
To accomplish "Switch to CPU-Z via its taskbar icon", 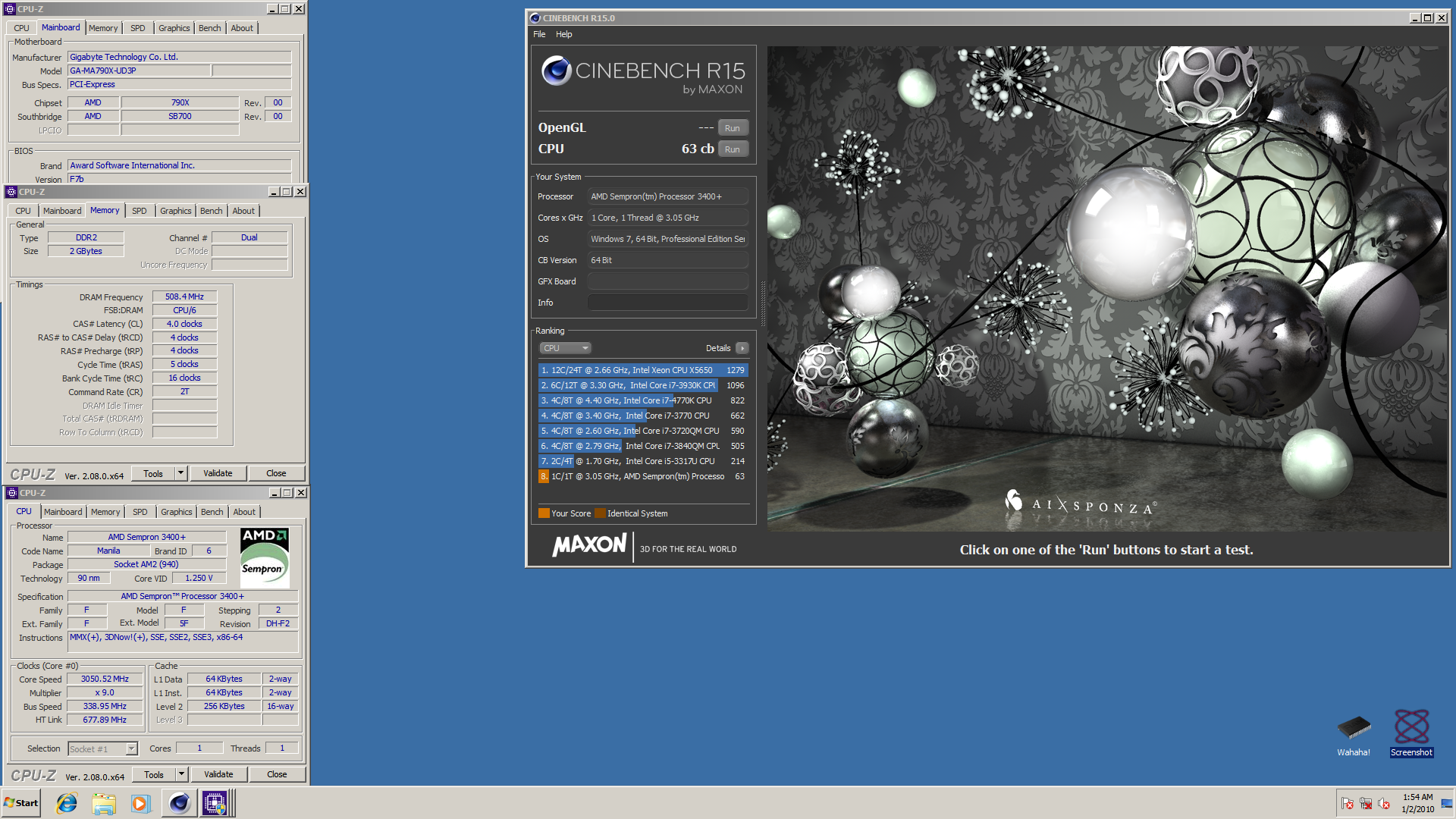I will [215, 803].
